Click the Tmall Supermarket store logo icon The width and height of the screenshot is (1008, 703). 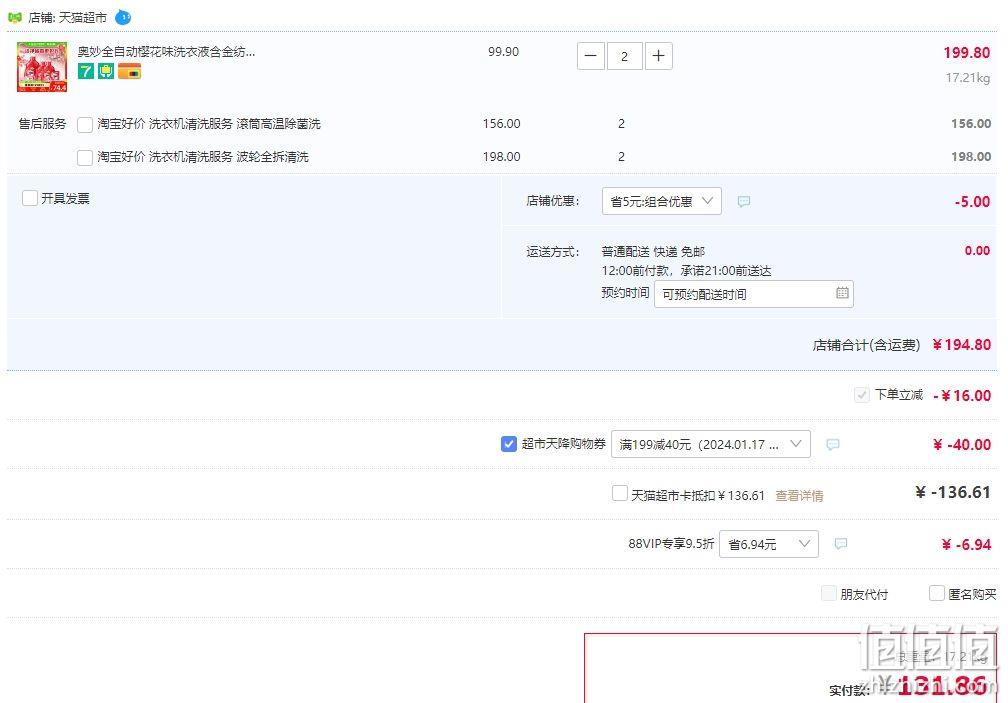tap(15, 17)
